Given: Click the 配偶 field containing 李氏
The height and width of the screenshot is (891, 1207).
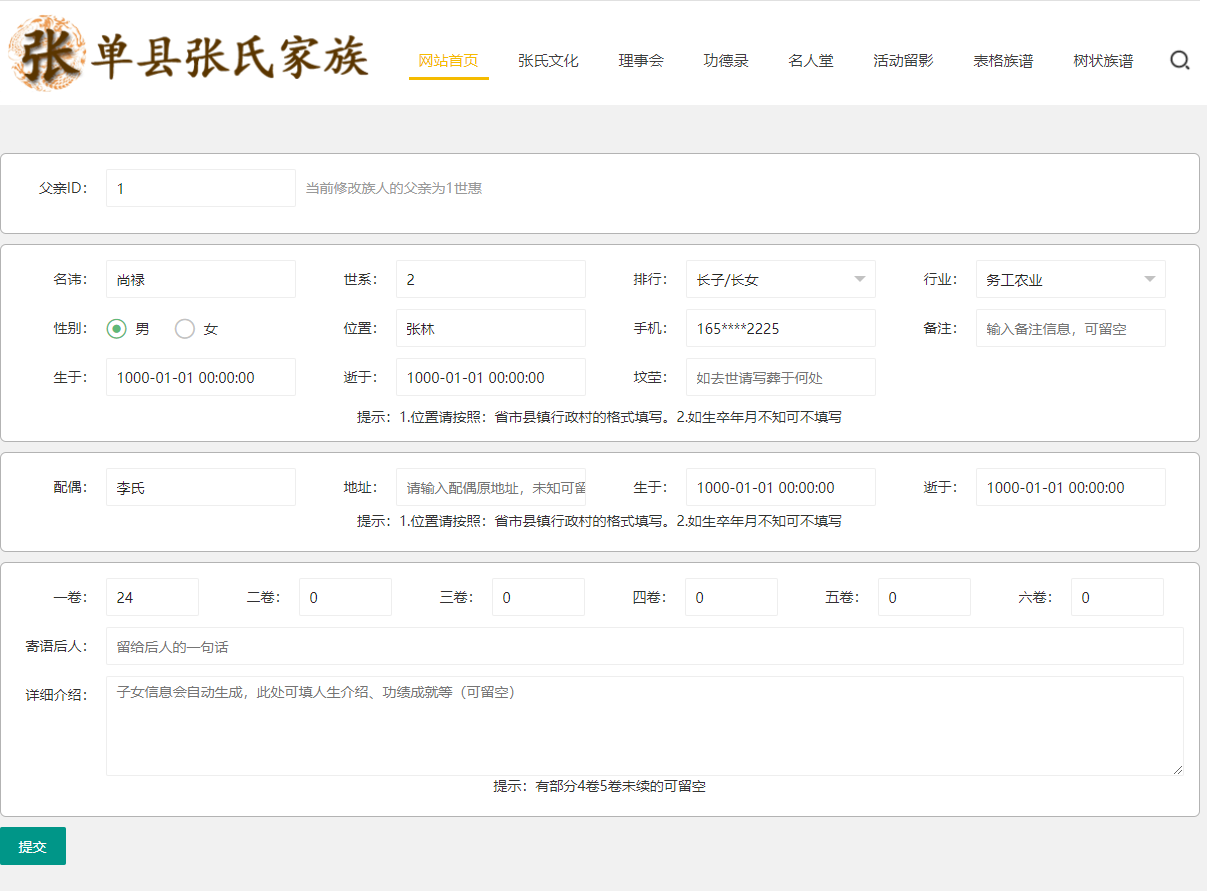Looking at the screenshot, I should [201, 487].
